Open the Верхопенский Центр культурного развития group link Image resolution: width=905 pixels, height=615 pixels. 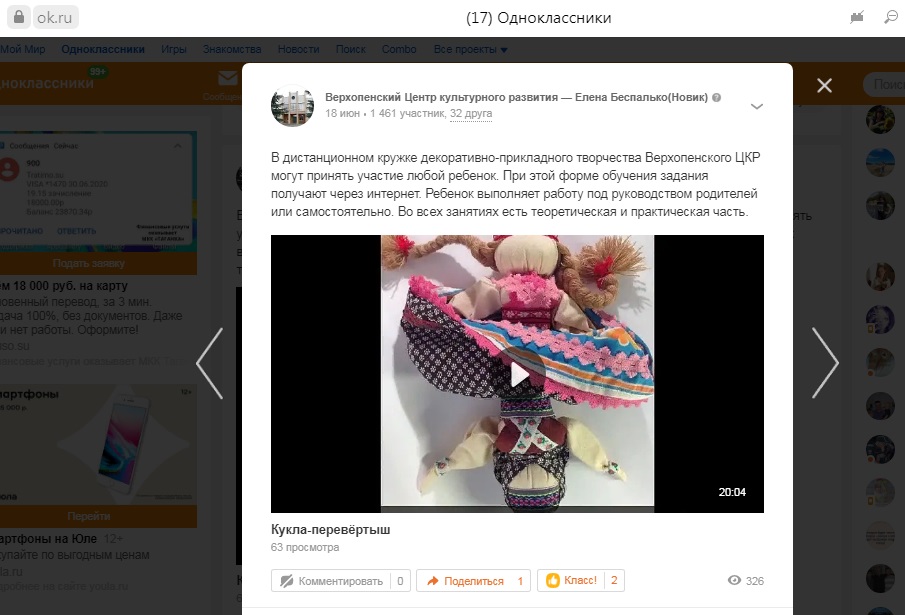[442, 98]
